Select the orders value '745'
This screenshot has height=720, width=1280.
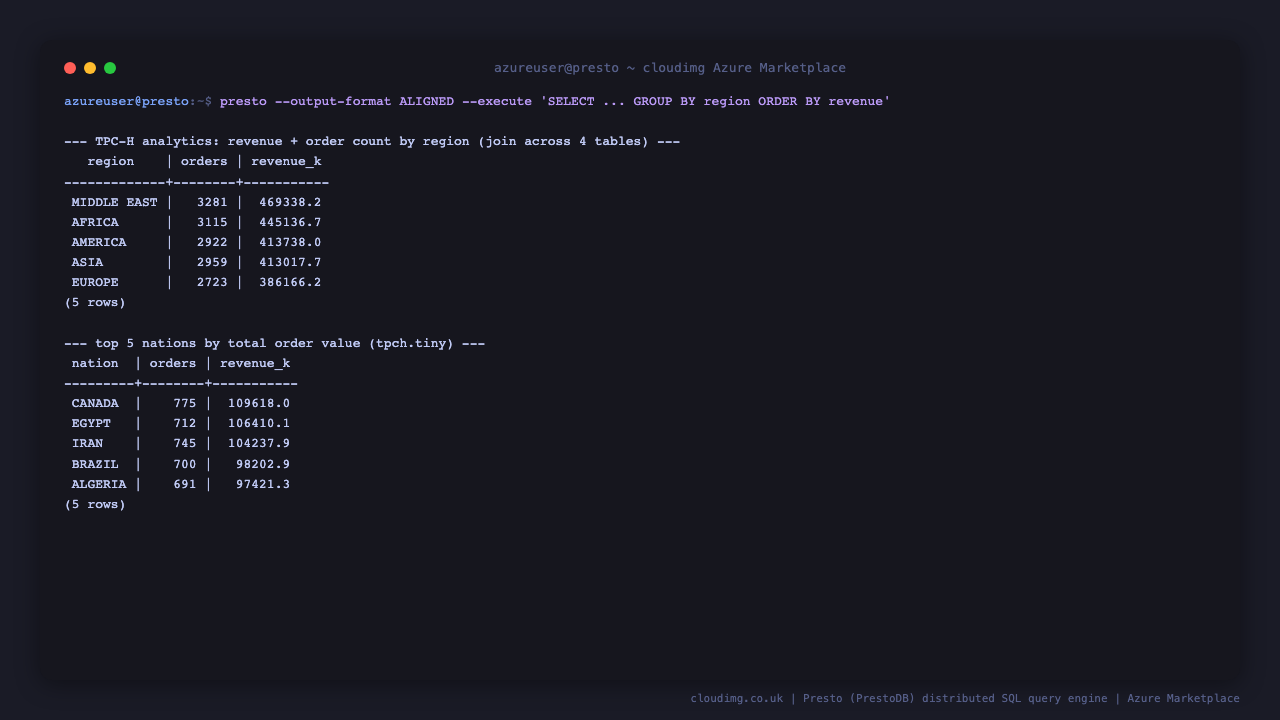[x=185, y=443]
